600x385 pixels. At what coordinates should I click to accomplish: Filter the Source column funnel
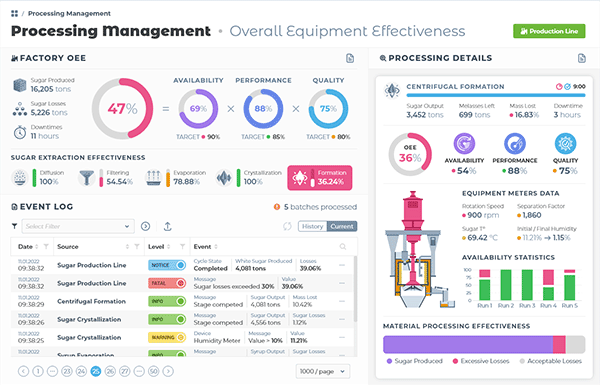click(x=137, y=247)
